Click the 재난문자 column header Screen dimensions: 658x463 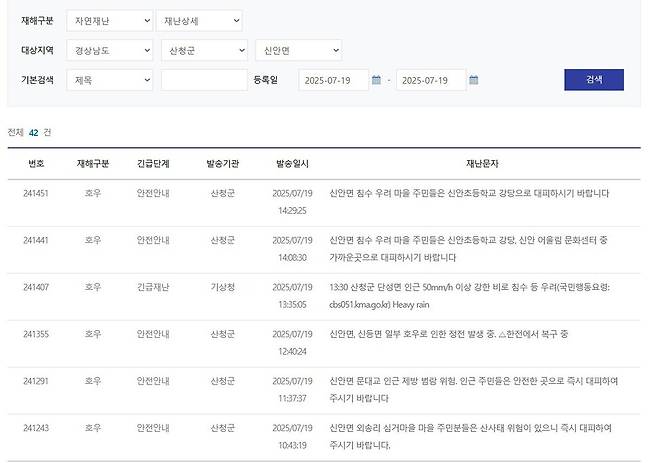click(x=482, y=164)
